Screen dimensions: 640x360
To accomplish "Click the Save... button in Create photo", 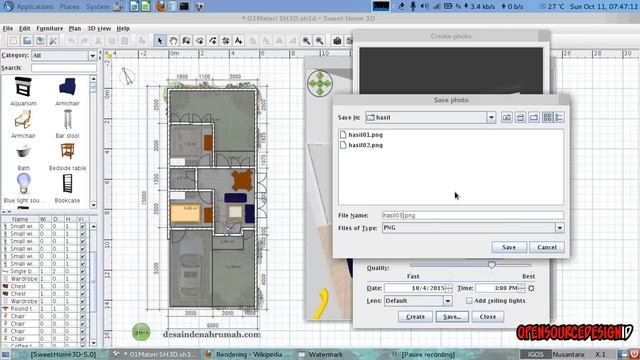I will 452,317.
